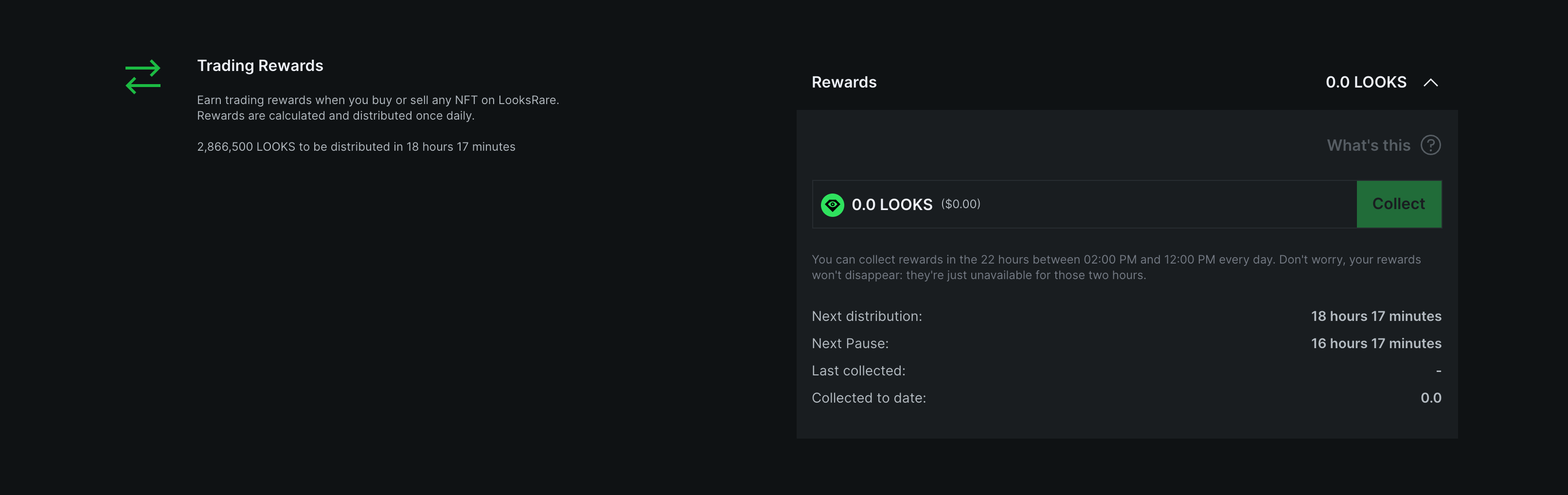Click the green trading swap arrows icon
The image size is (1568, 495).
point(143,77)
